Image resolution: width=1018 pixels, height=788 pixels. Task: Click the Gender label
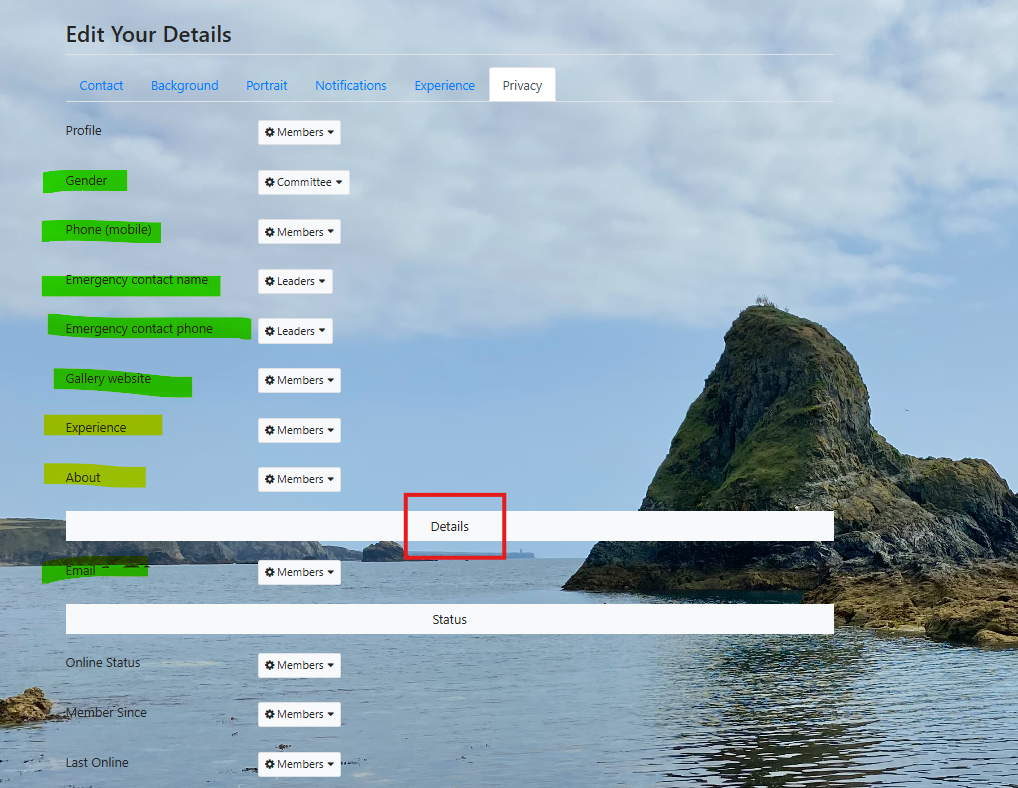pos(86,180)
